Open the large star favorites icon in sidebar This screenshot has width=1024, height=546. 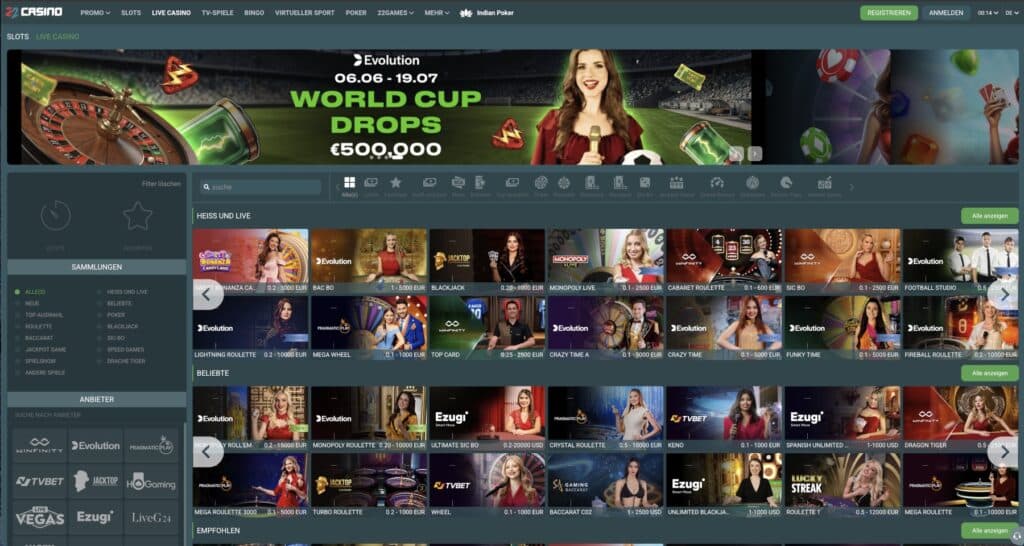point(138,216)
